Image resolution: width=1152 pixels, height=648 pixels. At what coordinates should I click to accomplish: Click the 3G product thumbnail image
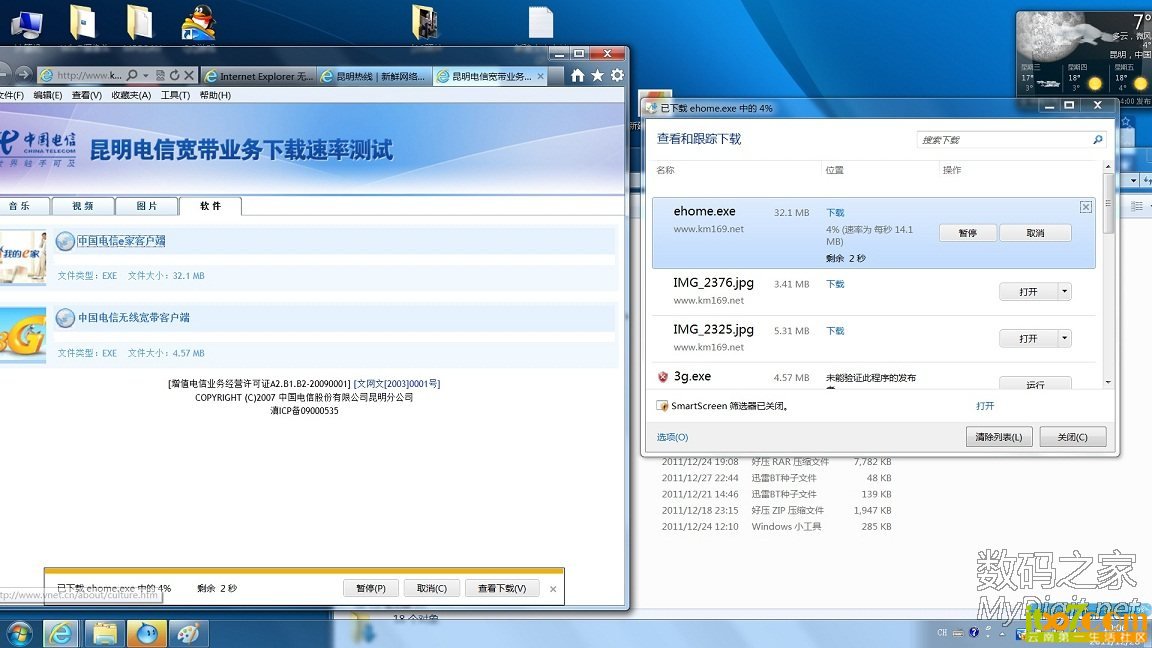(x=23, y=335)
